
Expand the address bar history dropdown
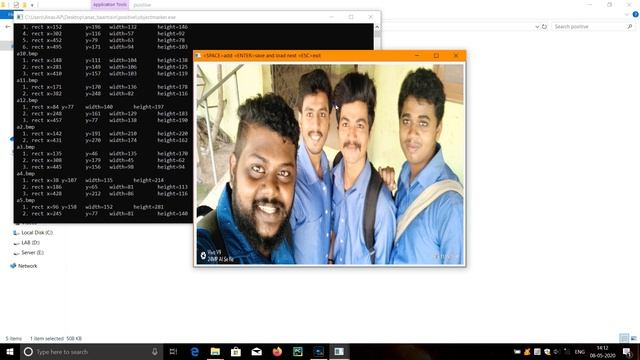click(x=537, y=27)
